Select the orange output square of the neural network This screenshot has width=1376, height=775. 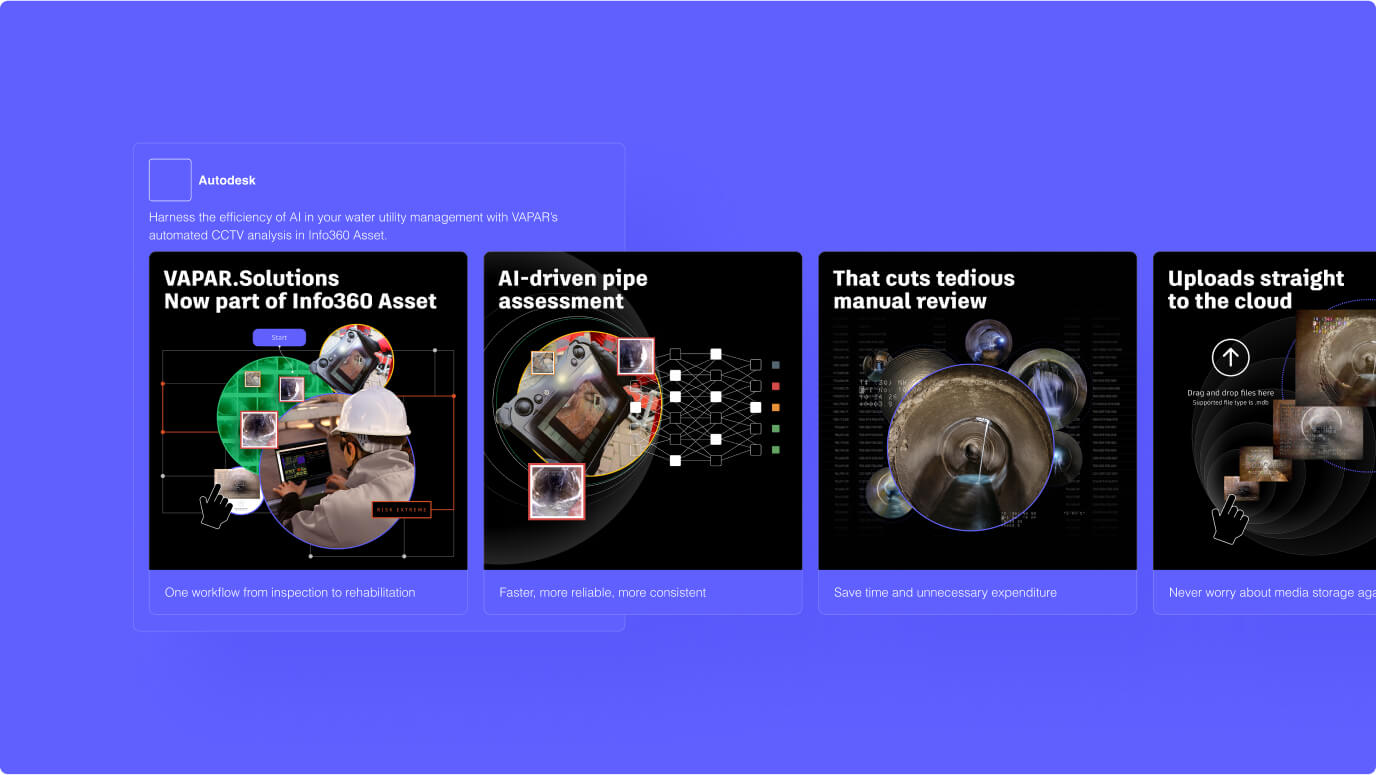(x=776, y=407)
